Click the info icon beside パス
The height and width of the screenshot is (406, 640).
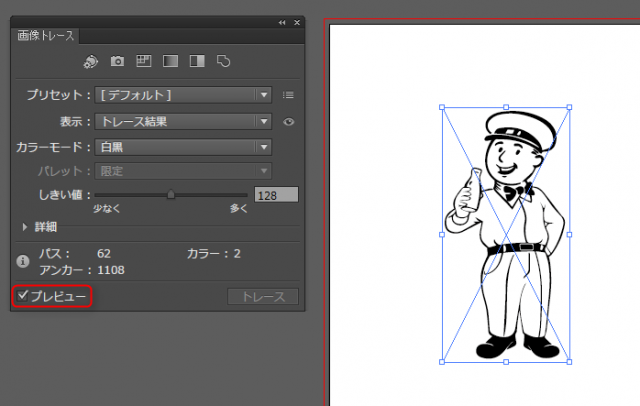coord(23,261)
